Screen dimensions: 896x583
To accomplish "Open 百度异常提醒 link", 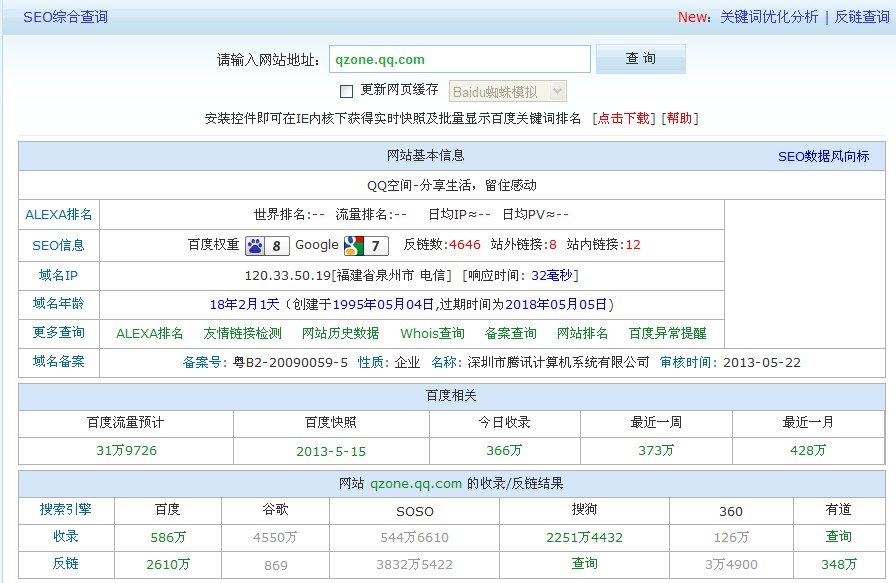I will tap(667, 333).
